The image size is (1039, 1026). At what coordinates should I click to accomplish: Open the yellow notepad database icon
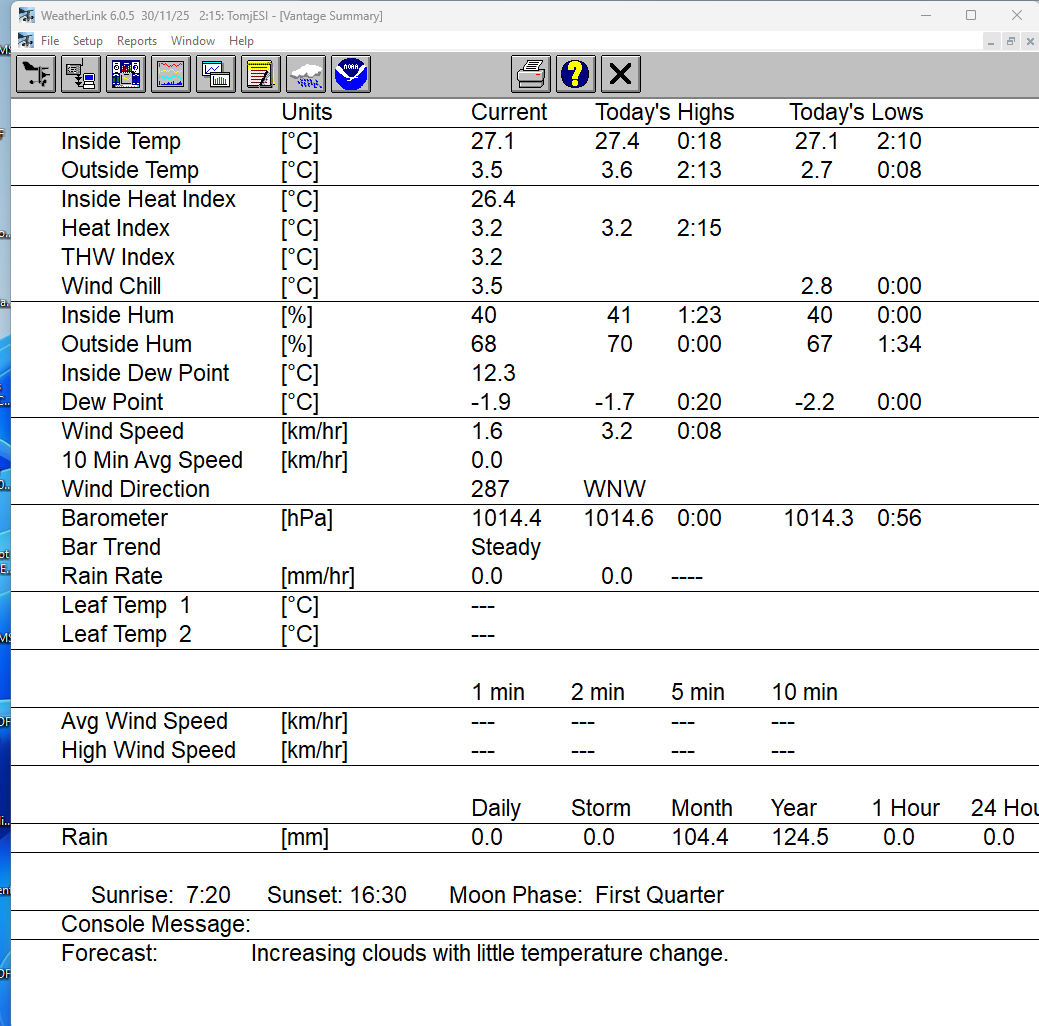[261, 74]
